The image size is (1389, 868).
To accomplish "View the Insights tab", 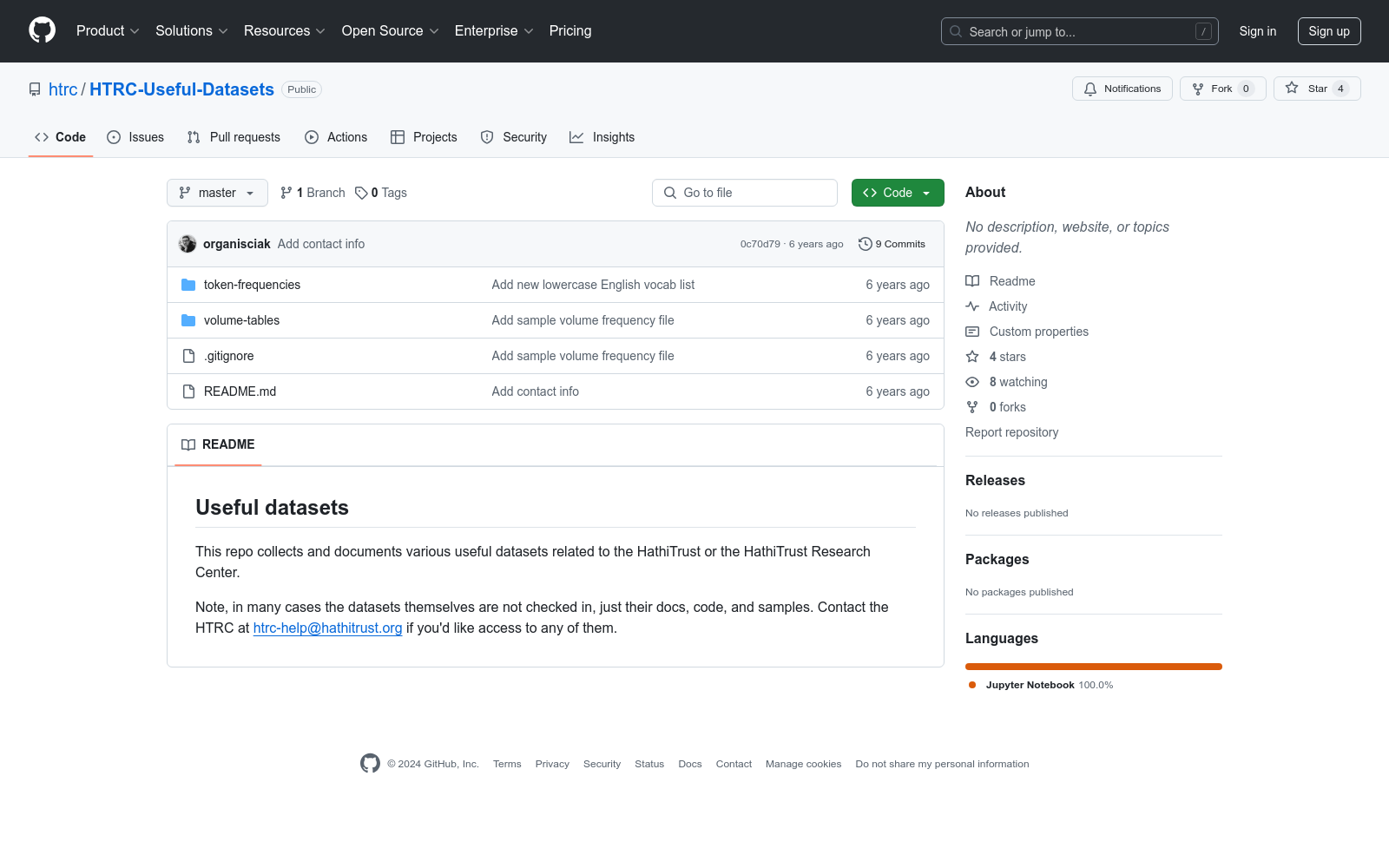I will tap(602, 137).
